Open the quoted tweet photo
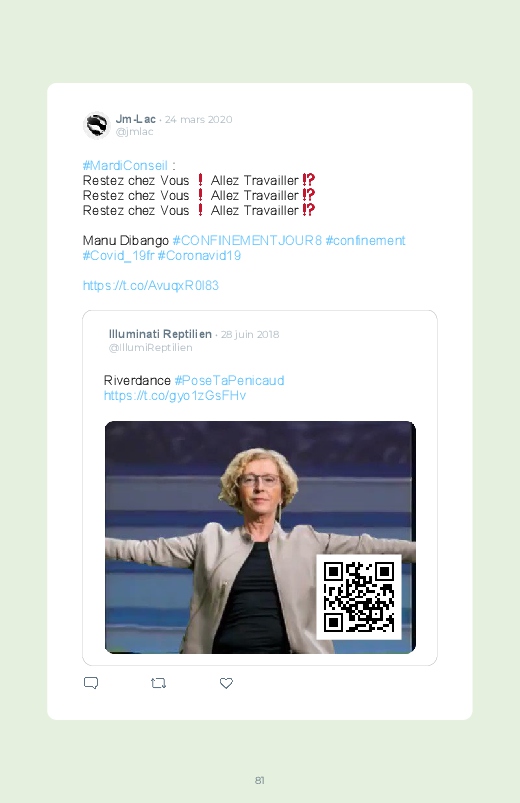 coord(260,537)
